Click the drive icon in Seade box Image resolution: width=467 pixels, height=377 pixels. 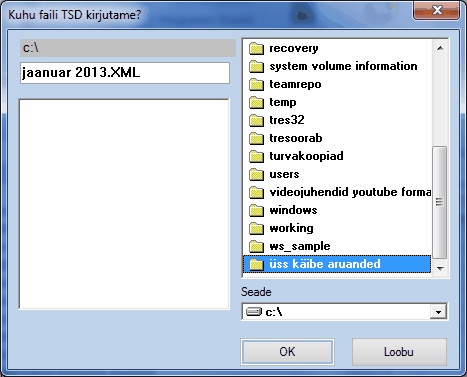[254, 312]
